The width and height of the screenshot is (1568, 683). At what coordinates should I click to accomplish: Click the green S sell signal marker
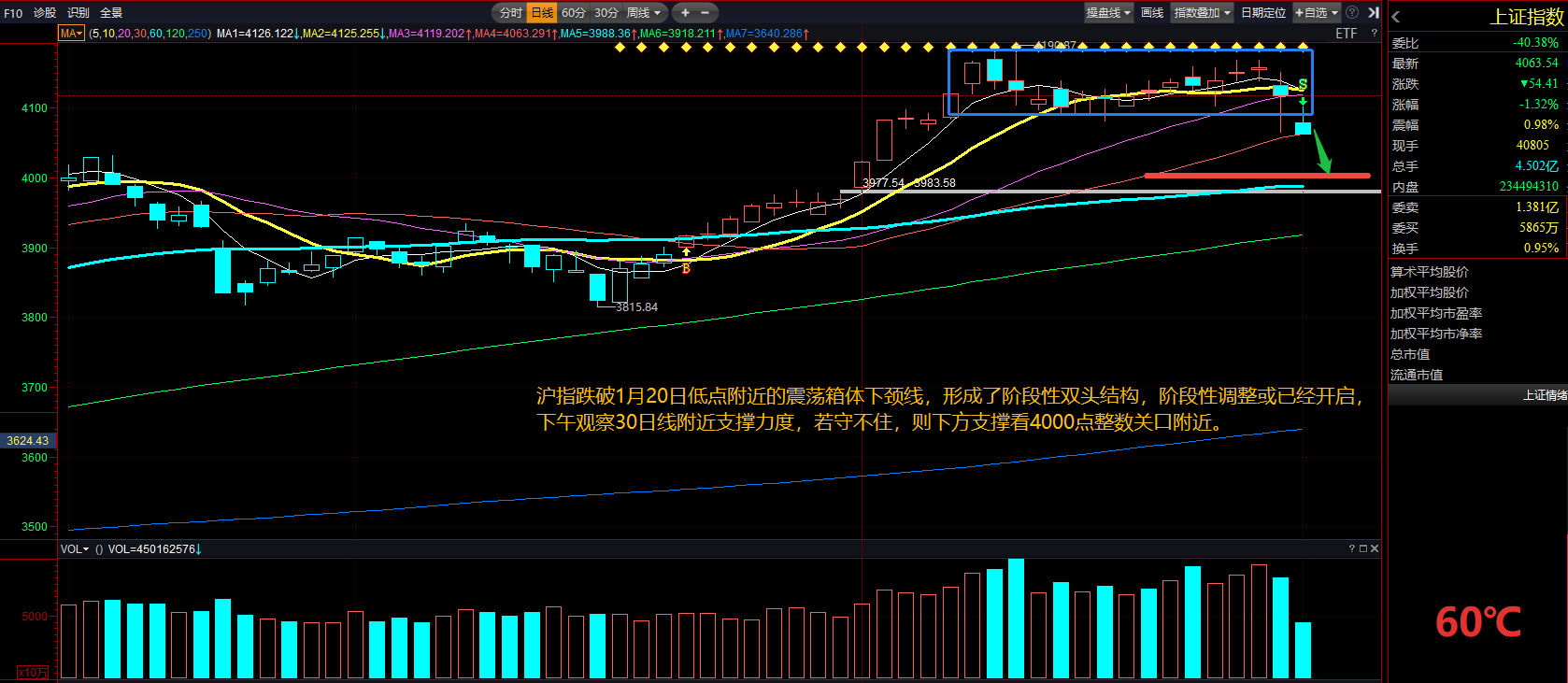[1303, 85]
